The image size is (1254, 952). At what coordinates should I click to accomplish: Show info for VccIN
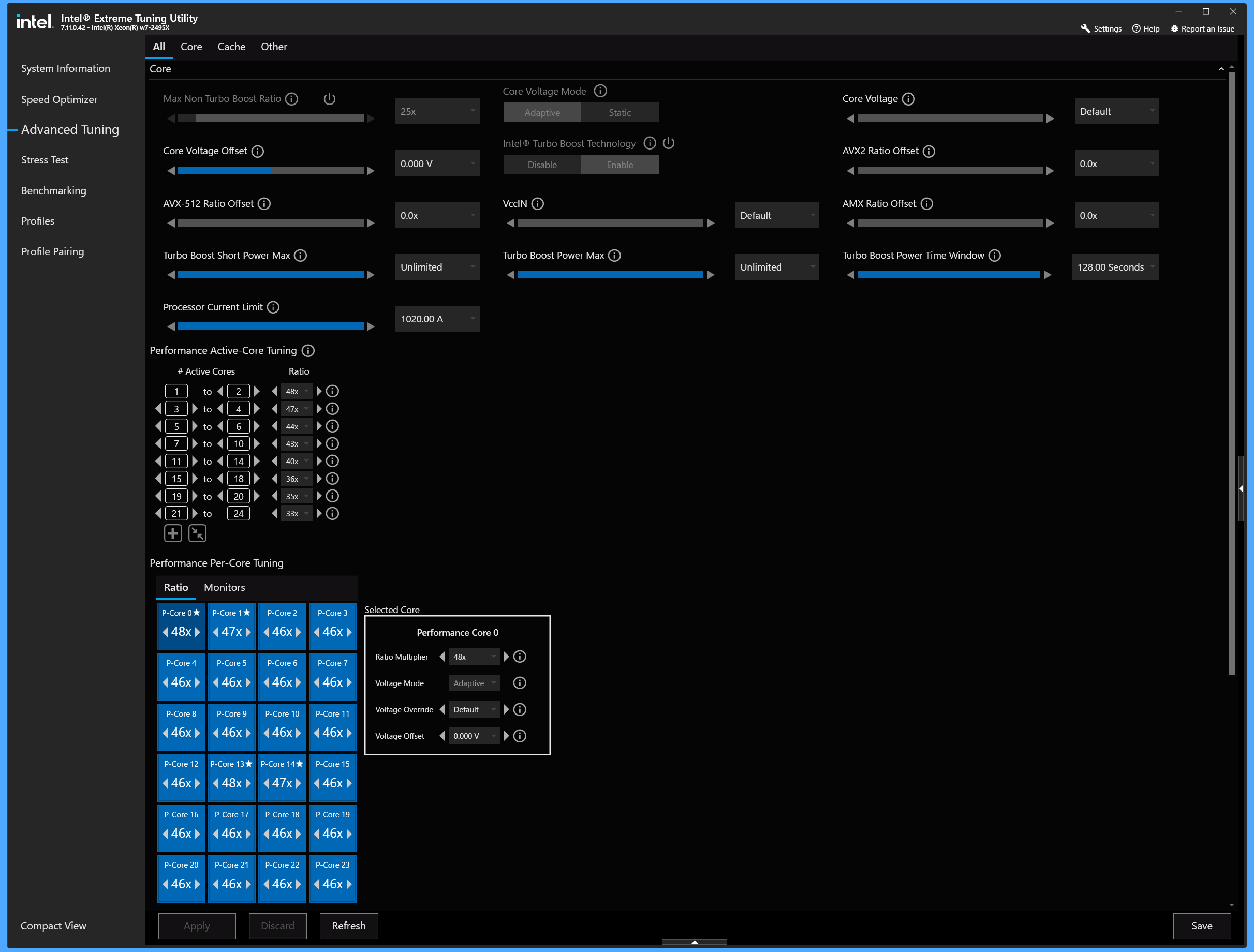tap(537, 203)
